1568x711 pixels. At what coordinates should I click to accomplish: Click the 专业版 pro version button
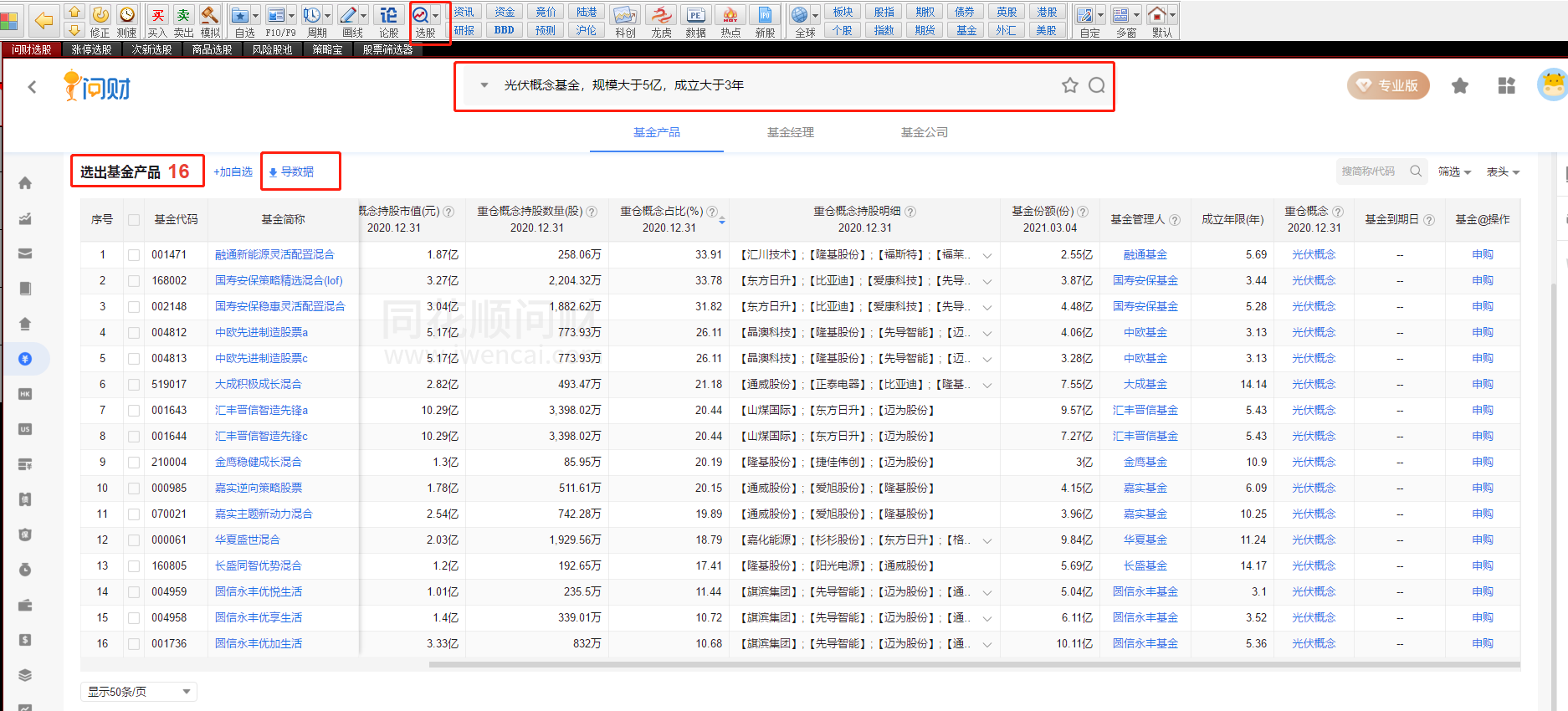1388,85
